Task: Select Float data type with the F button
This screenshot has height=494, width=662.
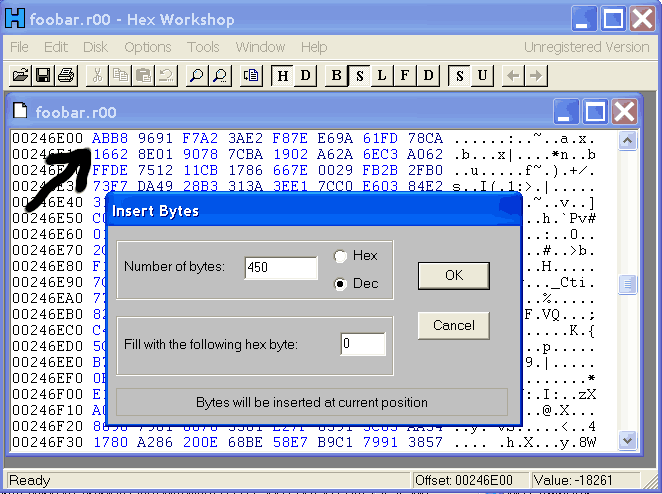Action: [x=405, y=76]
